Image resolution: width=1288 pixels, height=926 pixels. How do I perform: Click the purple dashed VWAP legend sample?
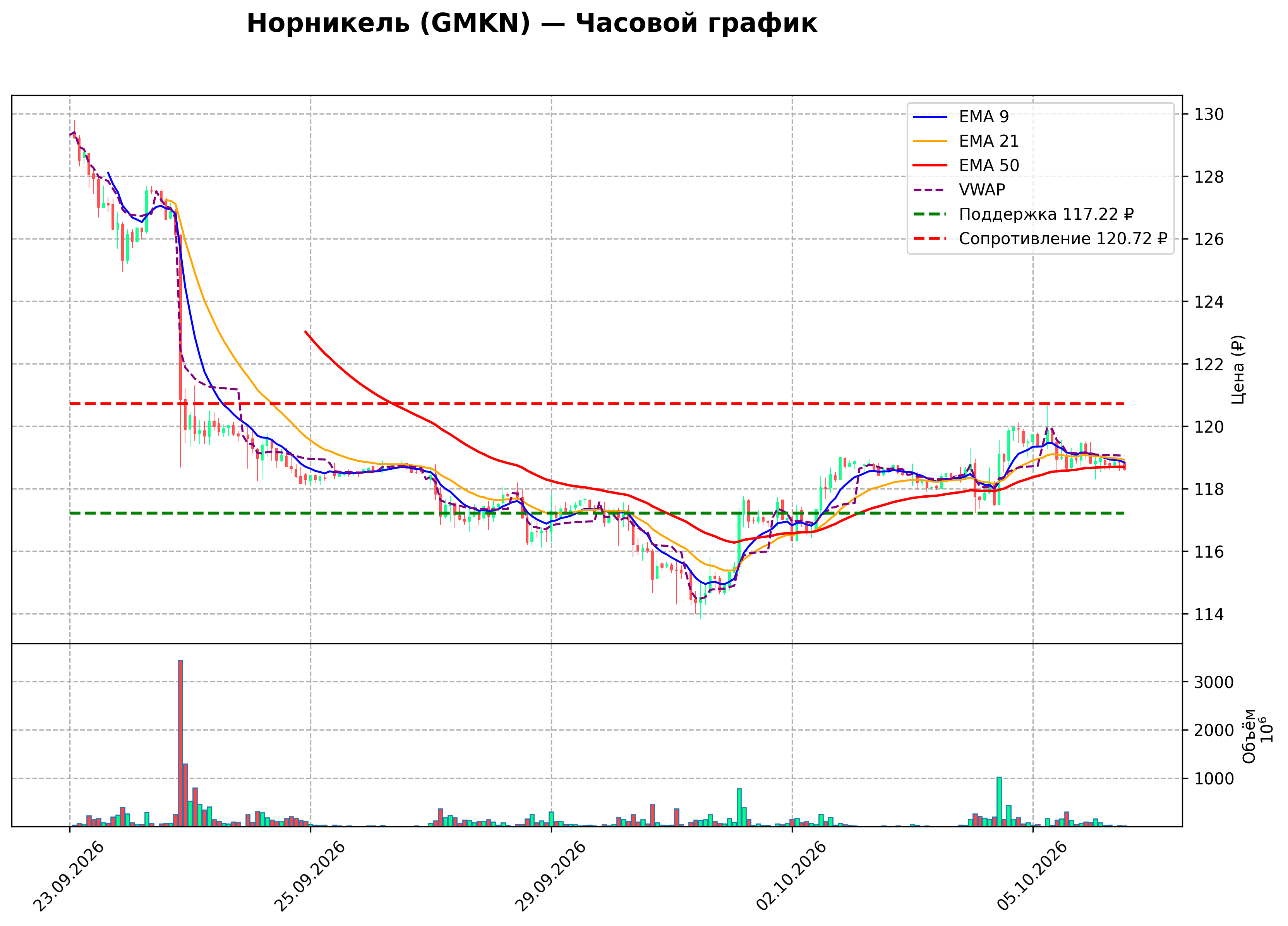[x=930, y=190]
